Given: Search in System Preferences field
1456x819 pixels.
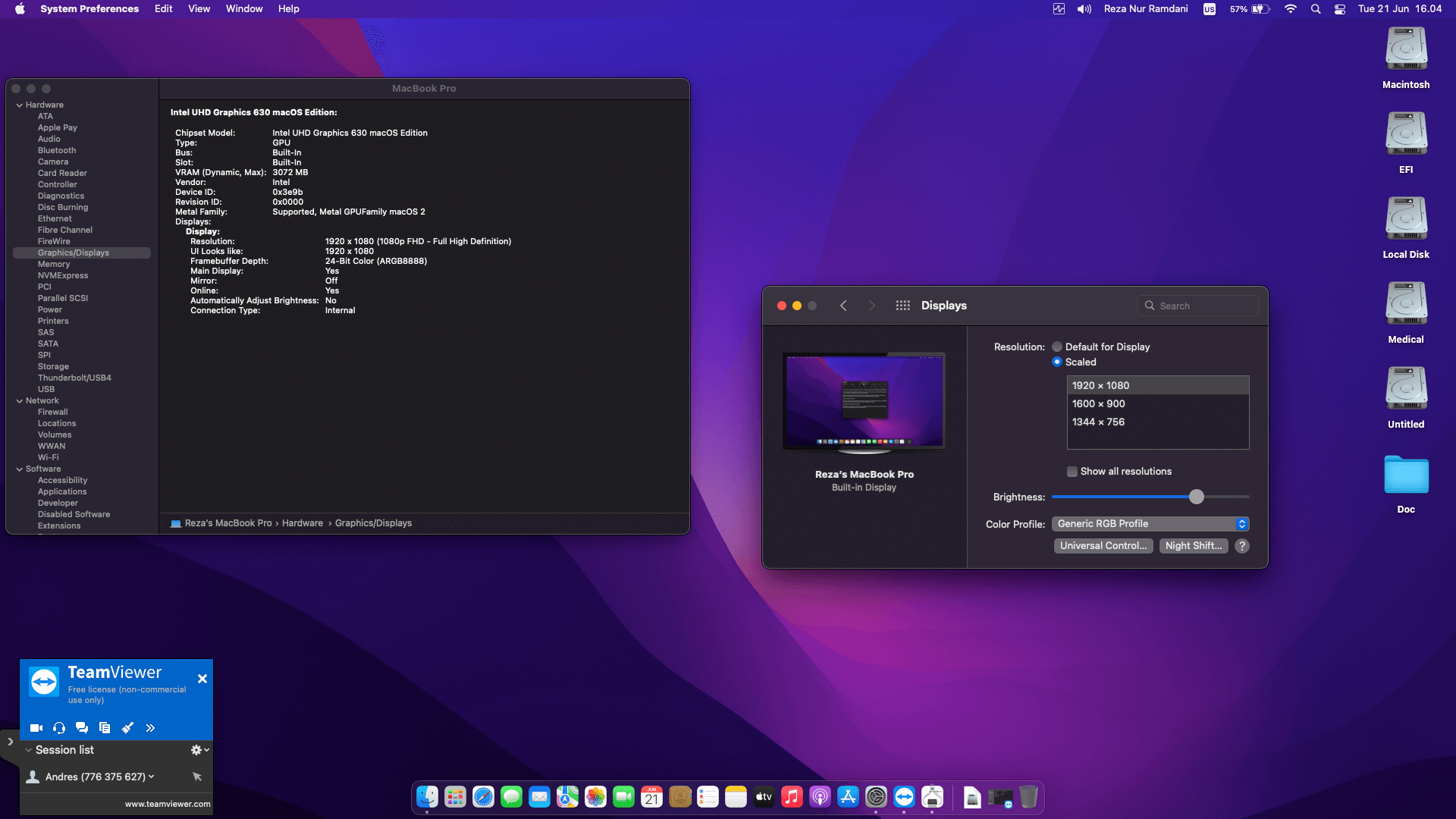Looking at the screenshot, I should (1198, 306).
